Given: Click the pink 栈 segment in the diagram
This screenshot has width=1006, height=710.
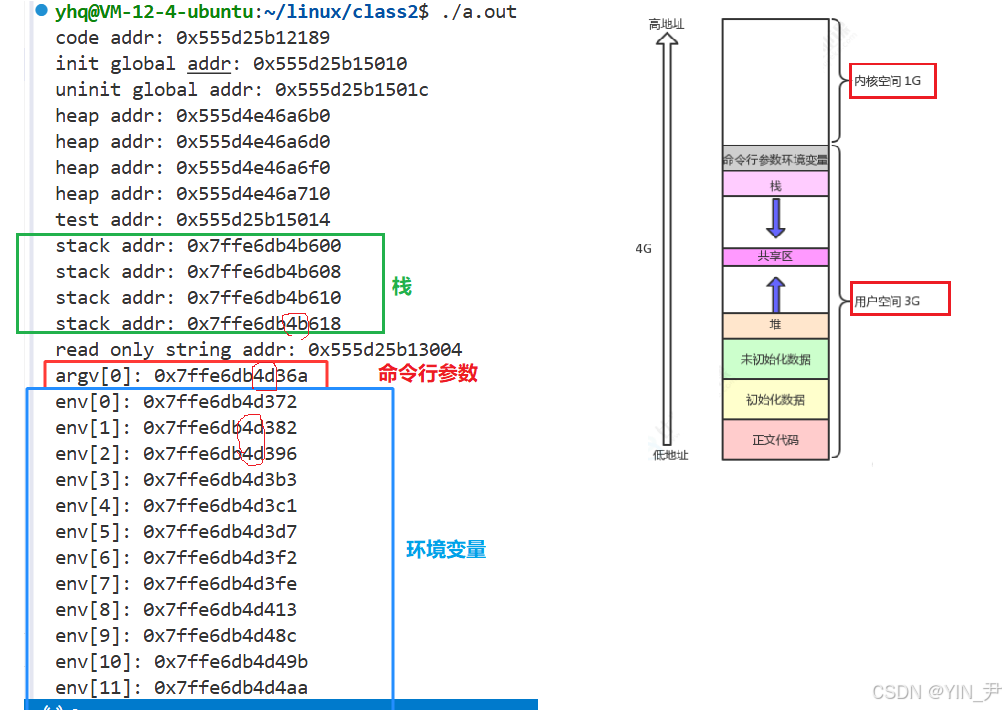Looking at the screenshot, I should [775, 184].
